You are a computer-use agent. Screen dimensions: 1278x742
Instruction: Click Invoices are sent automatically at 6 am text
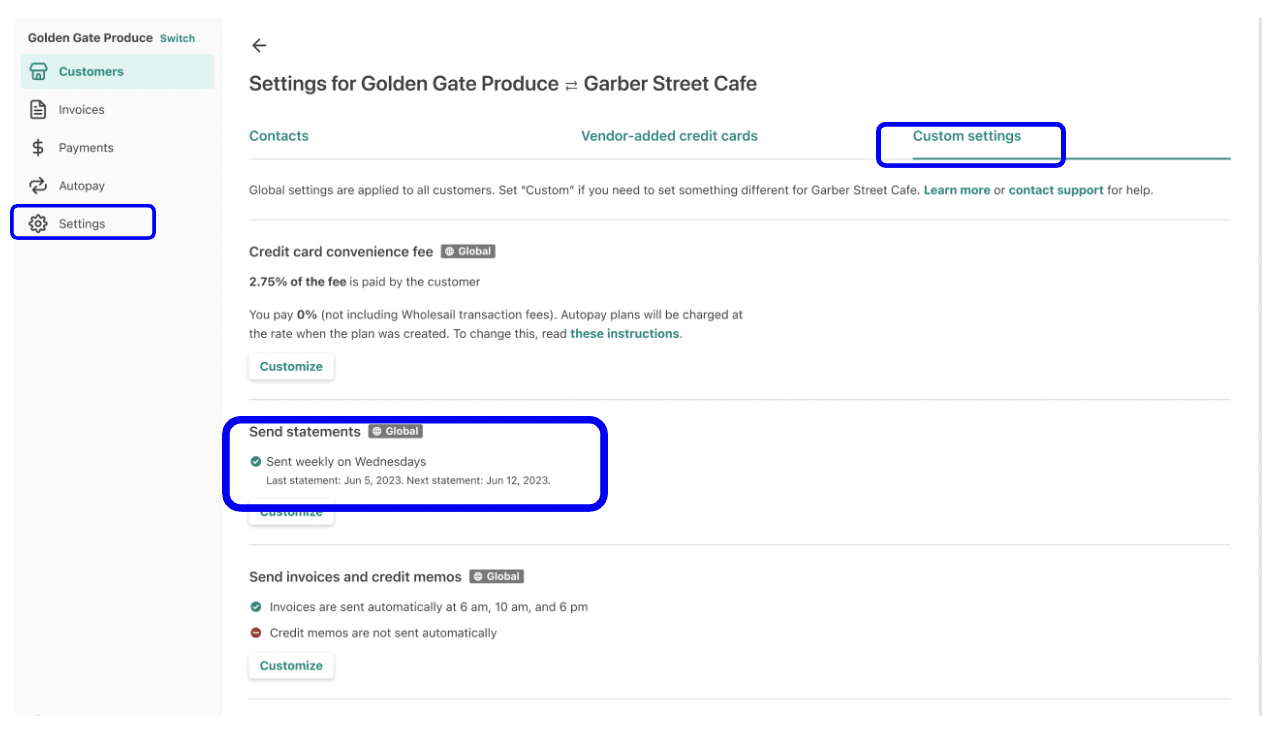(x=428, y=607)
